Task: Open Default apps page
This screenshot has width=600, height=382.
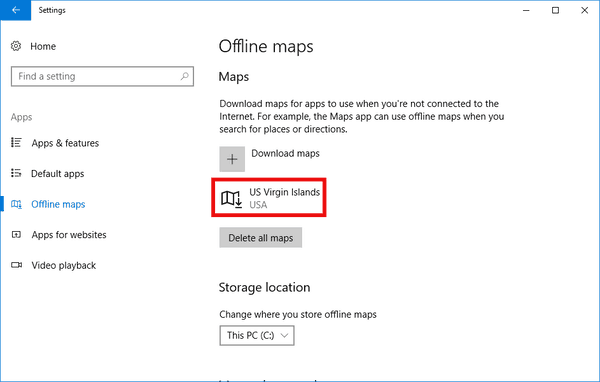Action: tap(57, 174)
